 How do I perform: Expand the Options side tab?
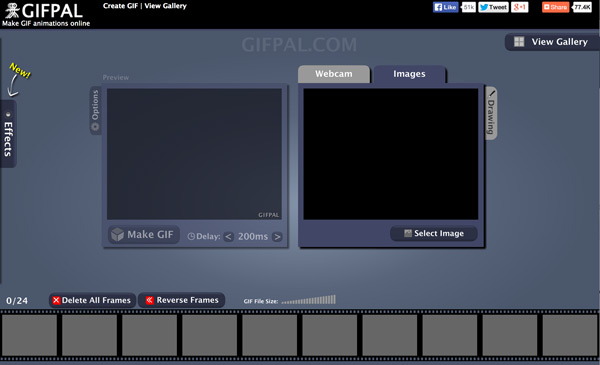coord(95,110)
